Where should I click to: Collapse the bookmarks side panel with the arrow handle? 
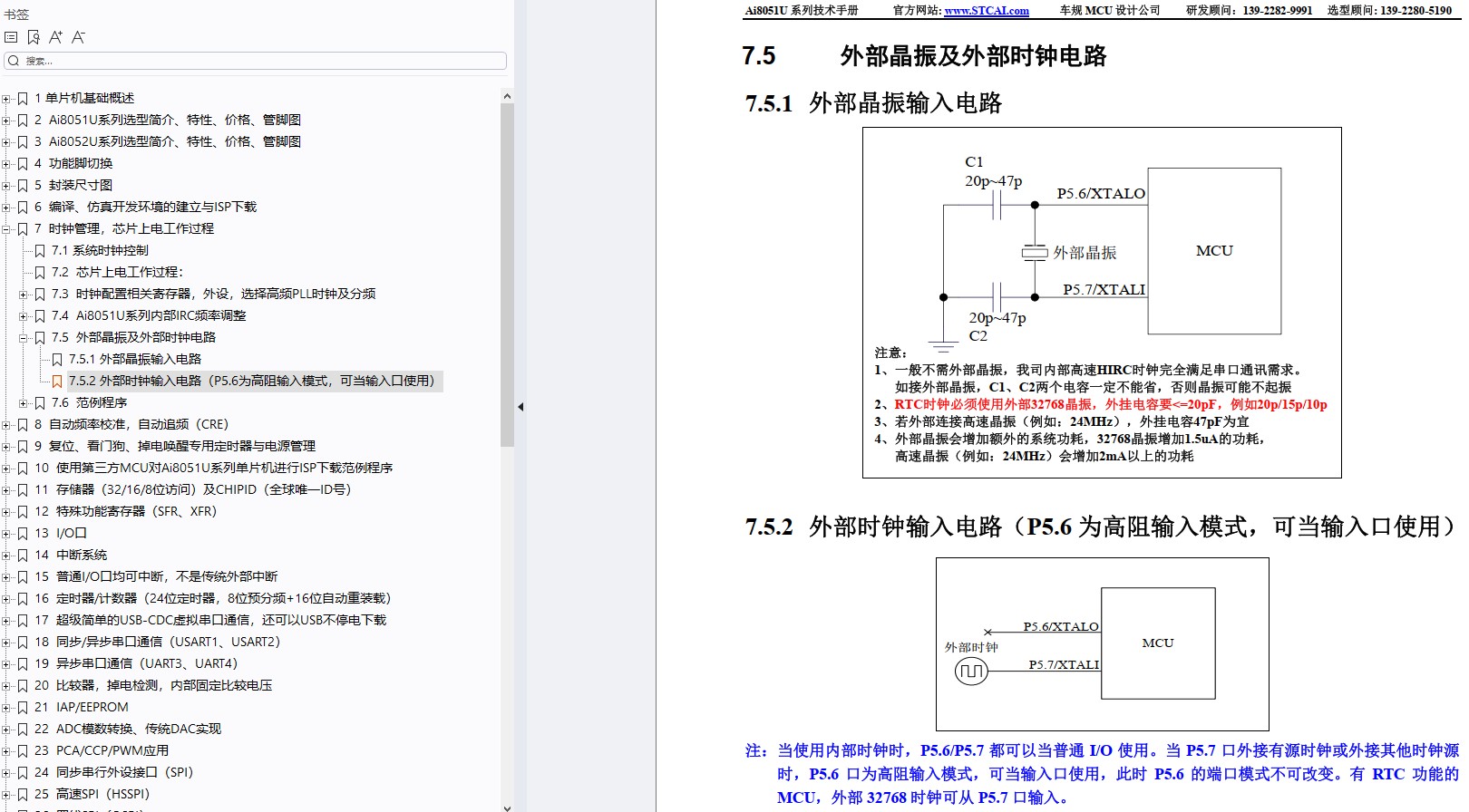[520, 407]
